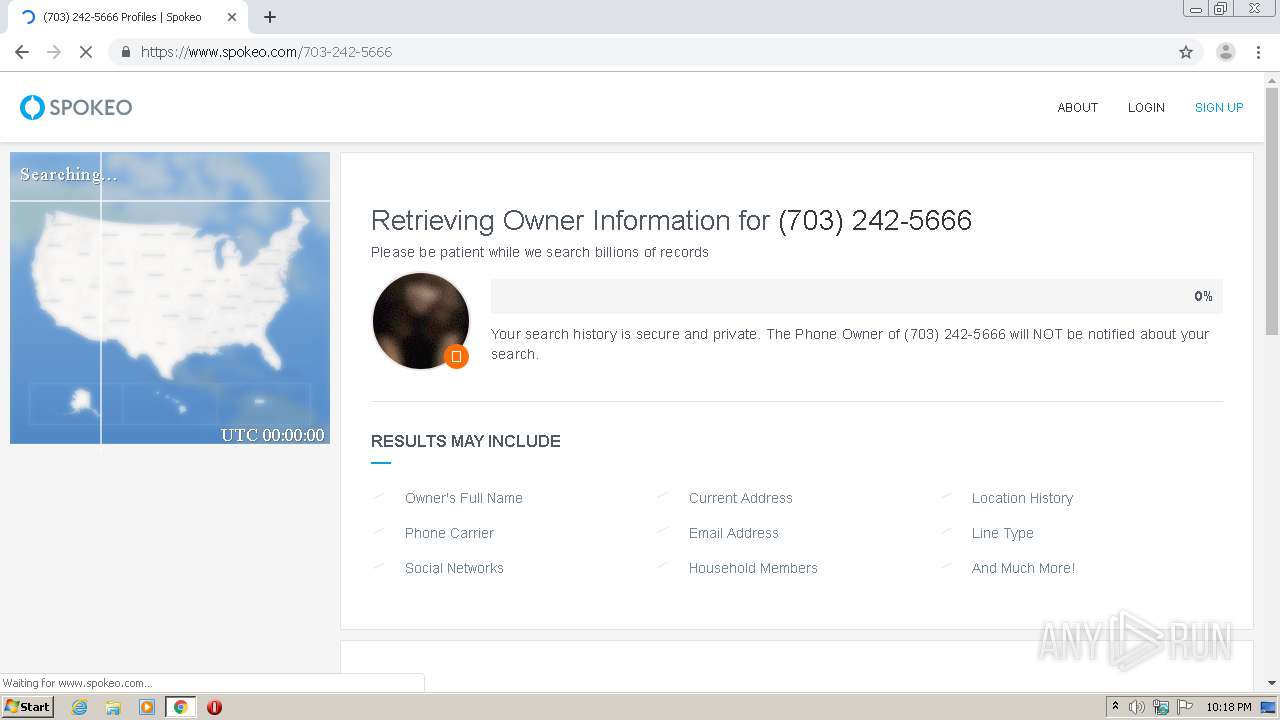Click the Phone Carrier item

(x=449, y=533)
